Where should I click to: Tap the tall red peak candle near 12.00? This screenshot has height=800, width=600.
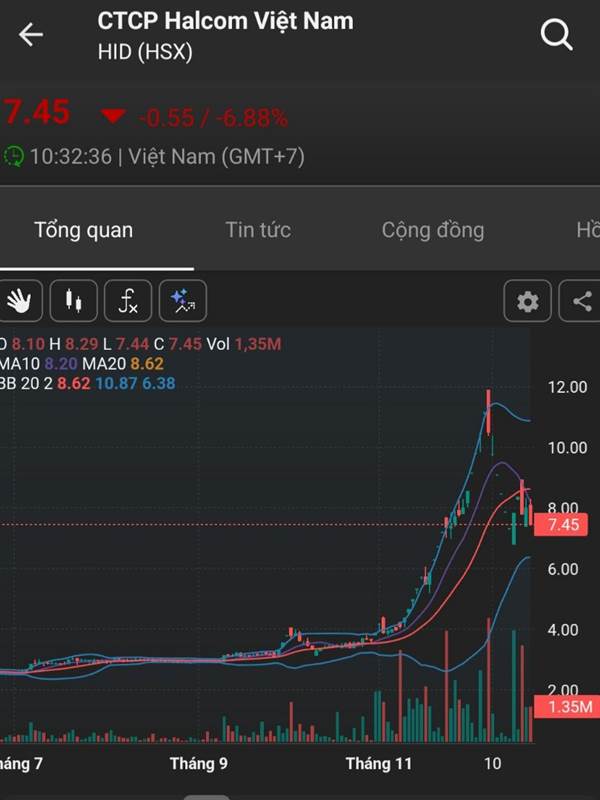tap(489, 412)
